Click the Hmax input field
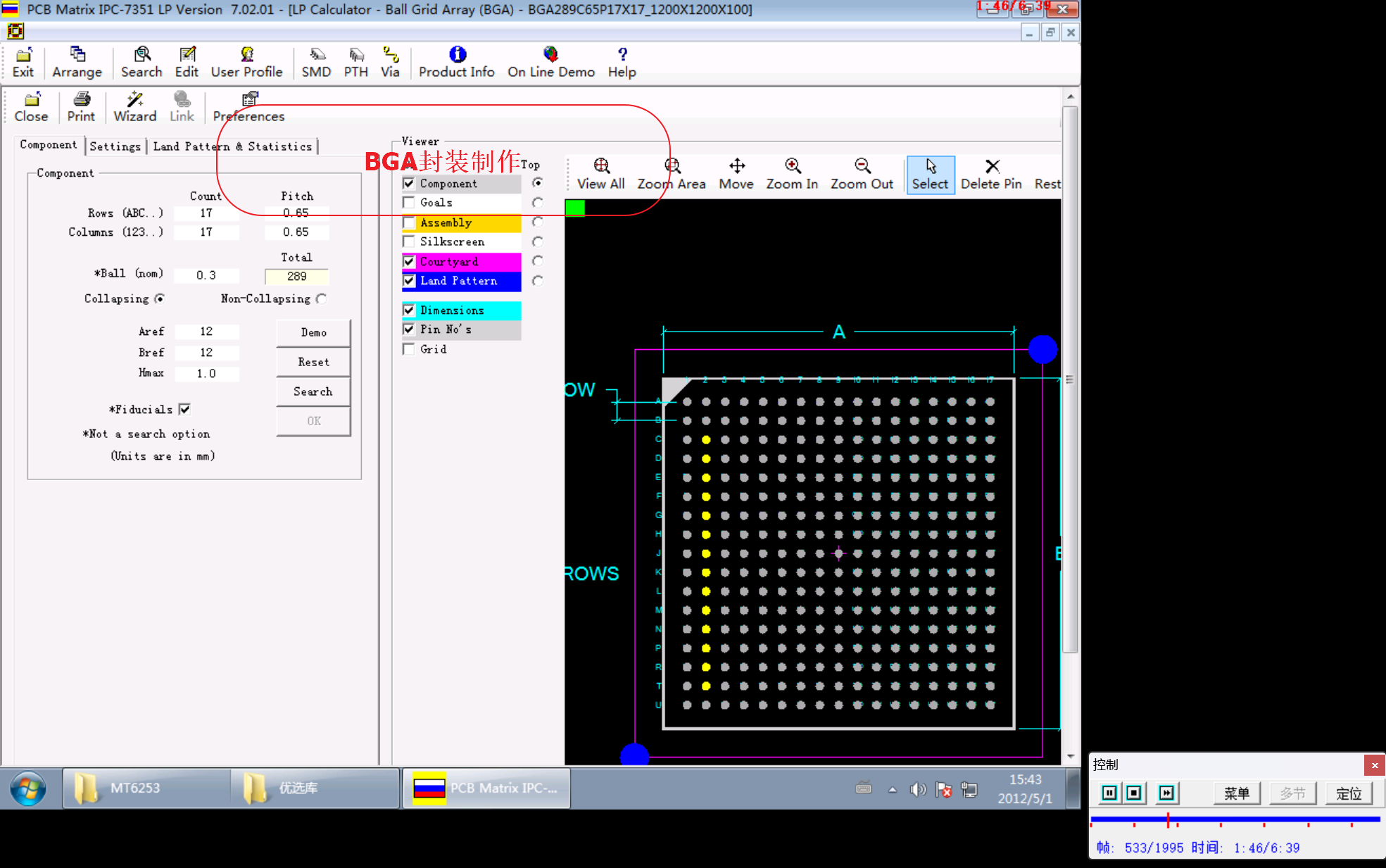 (206, 373)
